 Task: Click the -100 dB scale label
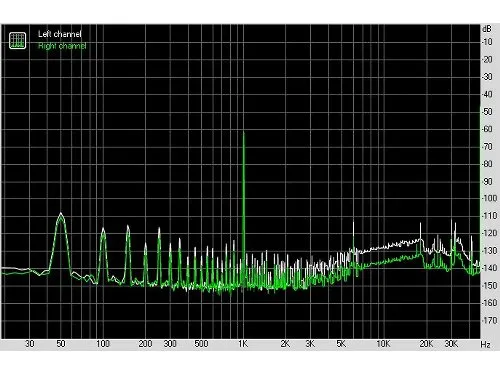coord(489,198)
